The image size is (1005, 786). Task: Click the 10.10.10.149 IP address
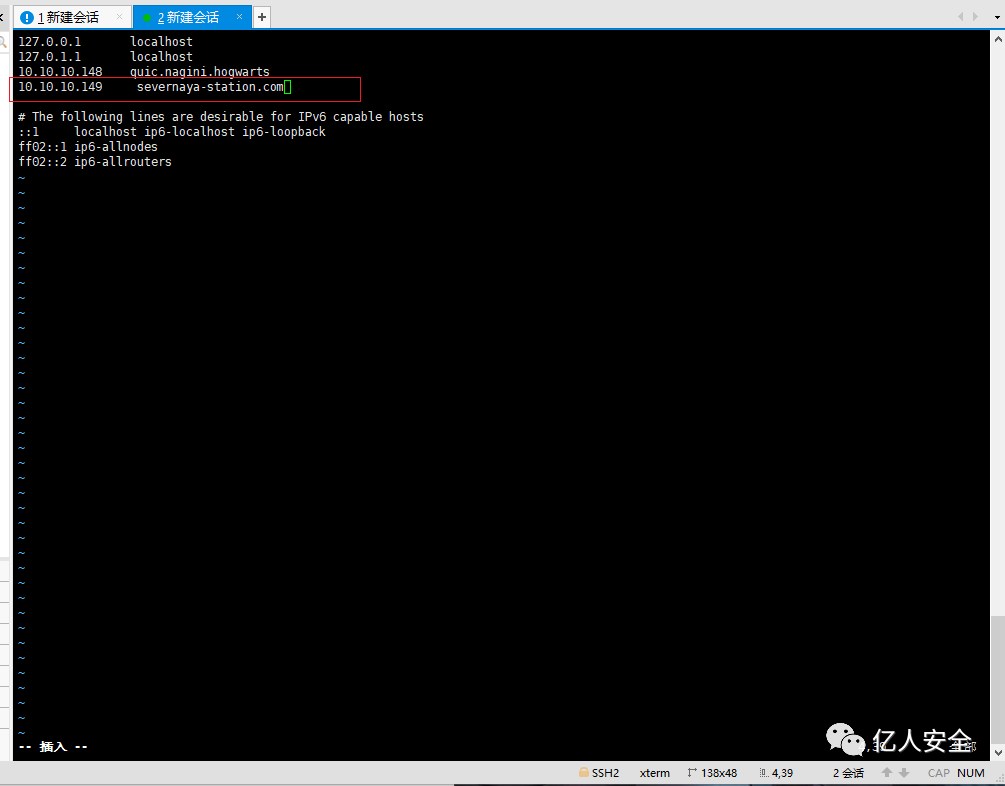pyautogui.click(x=60, y=87)
